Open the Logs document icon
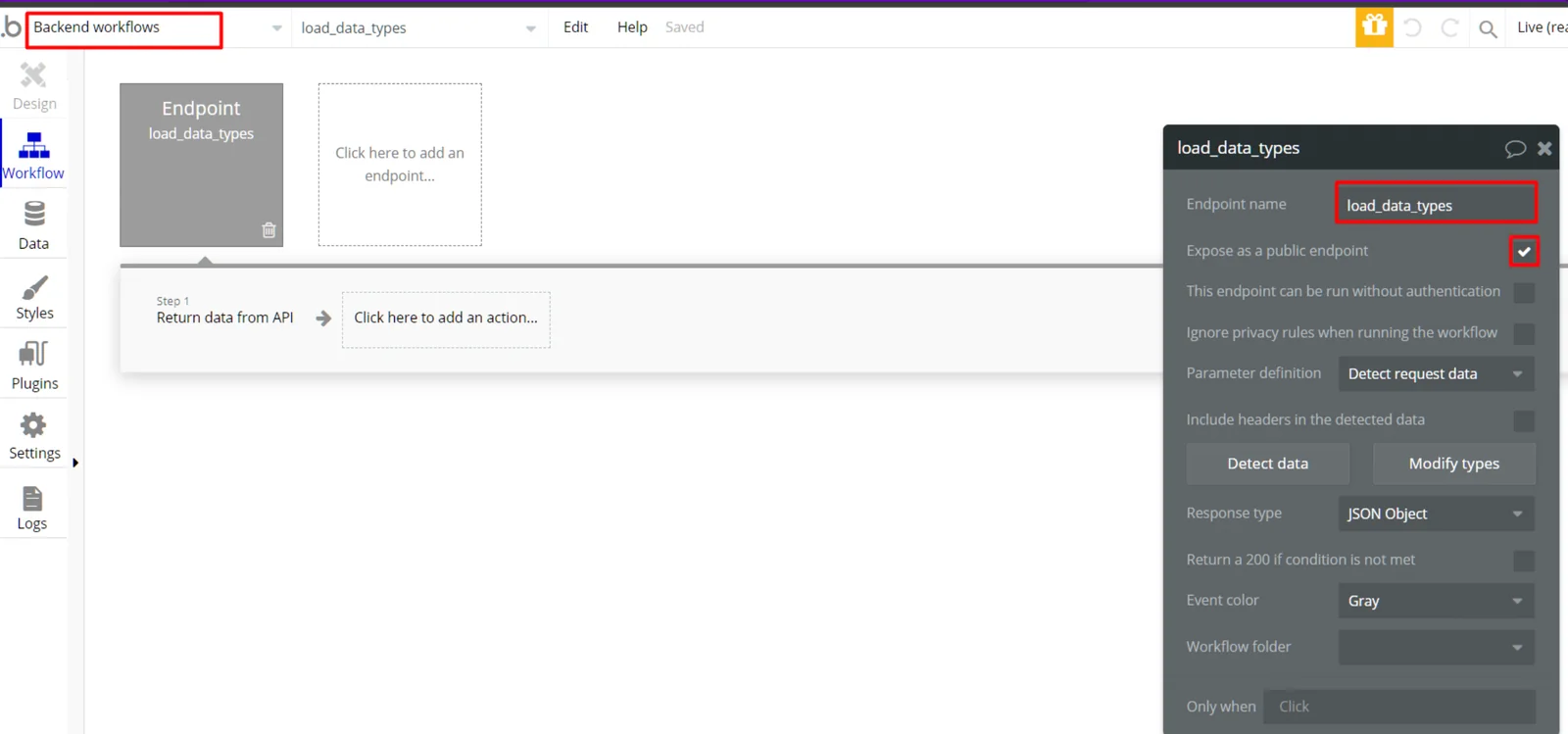 pyautogui.click(x=32, y=498)
